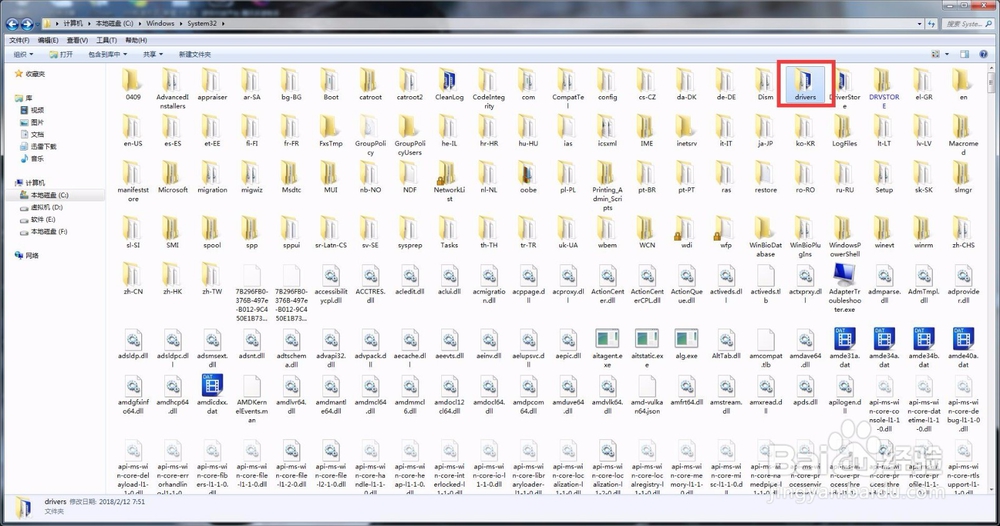This screenshot has height=526, width=1000.
Task: Select the sysprep folder
Action: (x=410, y=232)
